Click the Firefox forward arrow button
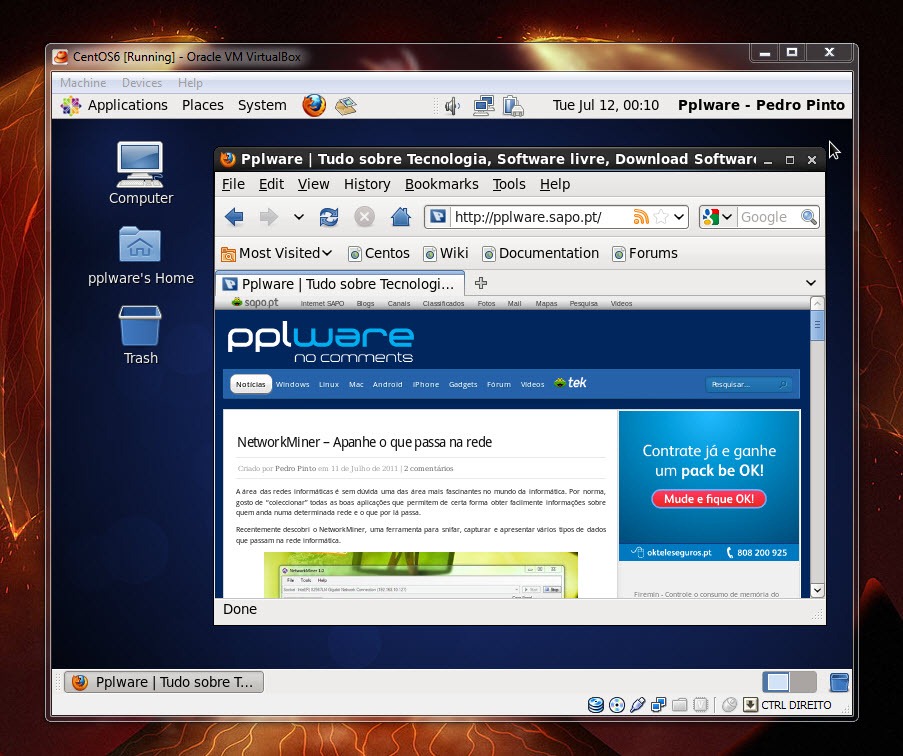 click(x=268, y=217)
